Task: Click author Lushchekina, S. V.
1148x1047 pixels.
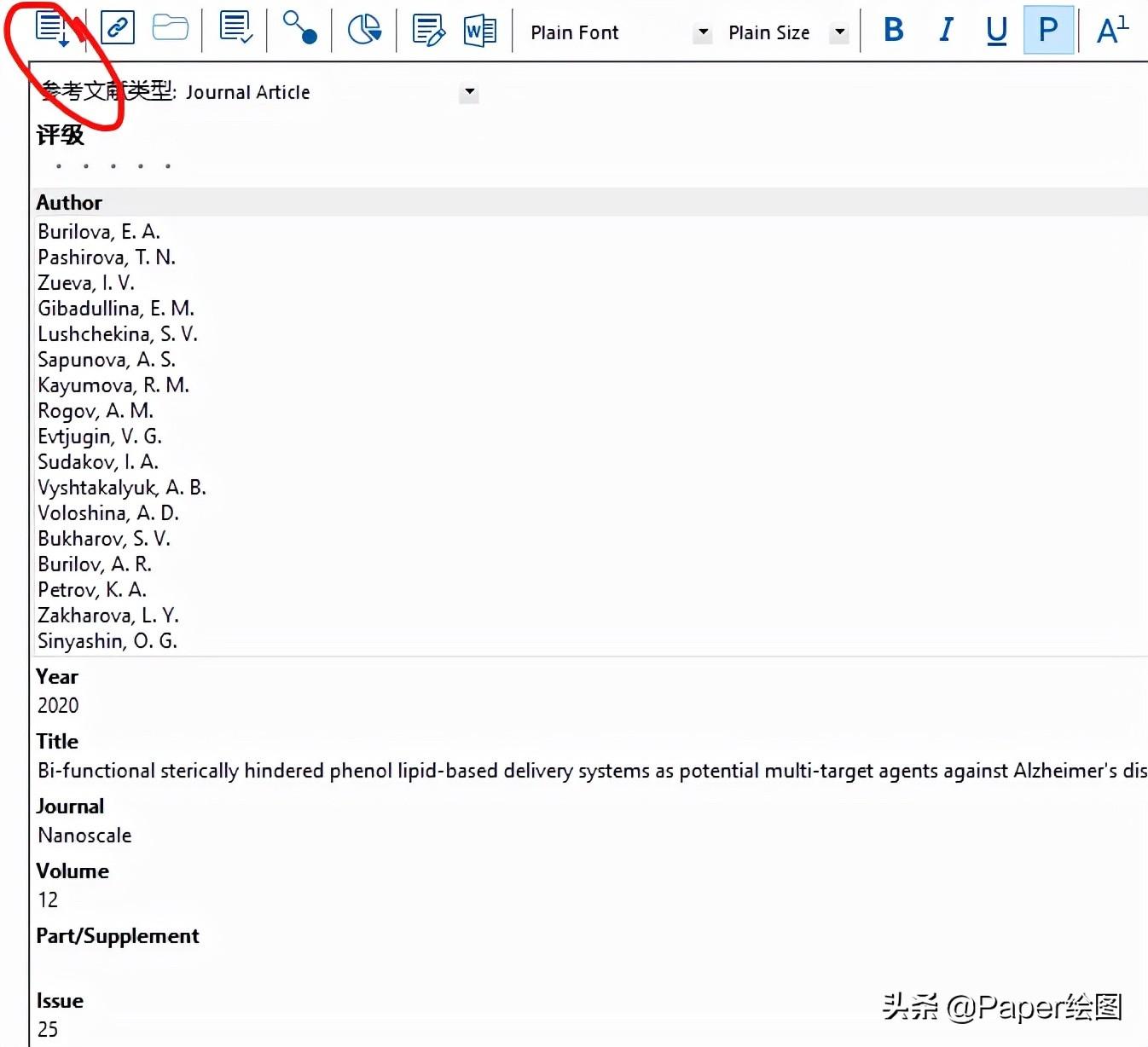Action: [x=118, y=334]
